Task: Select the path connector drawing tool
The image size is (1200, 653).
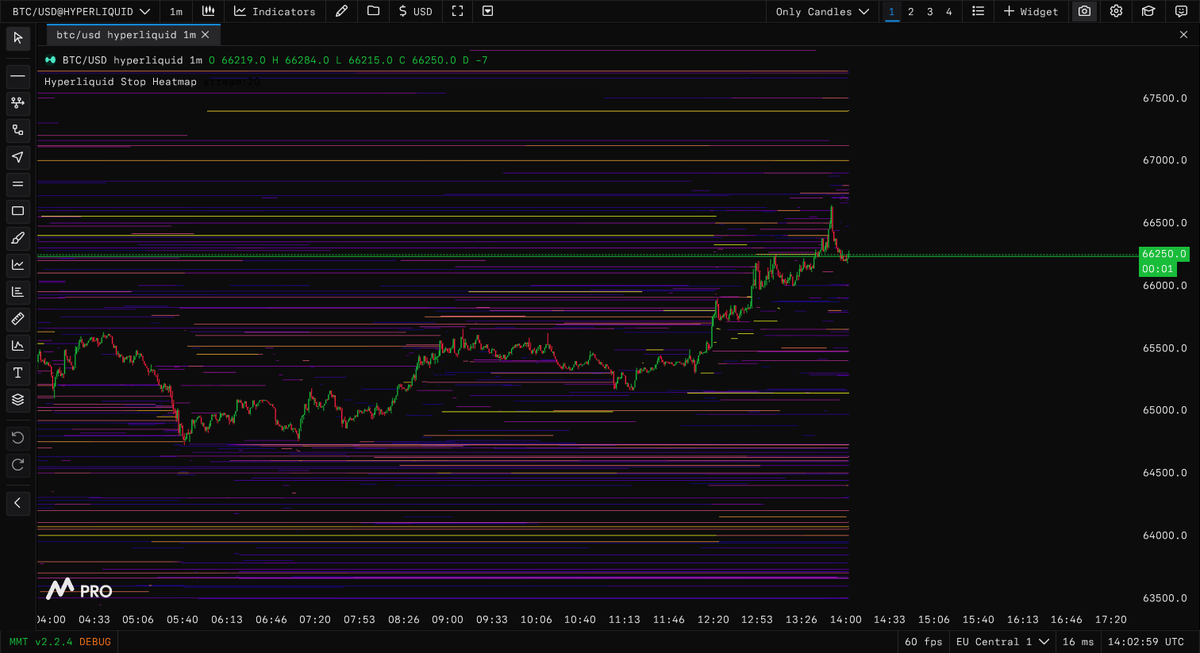Action: click(17, 129)
